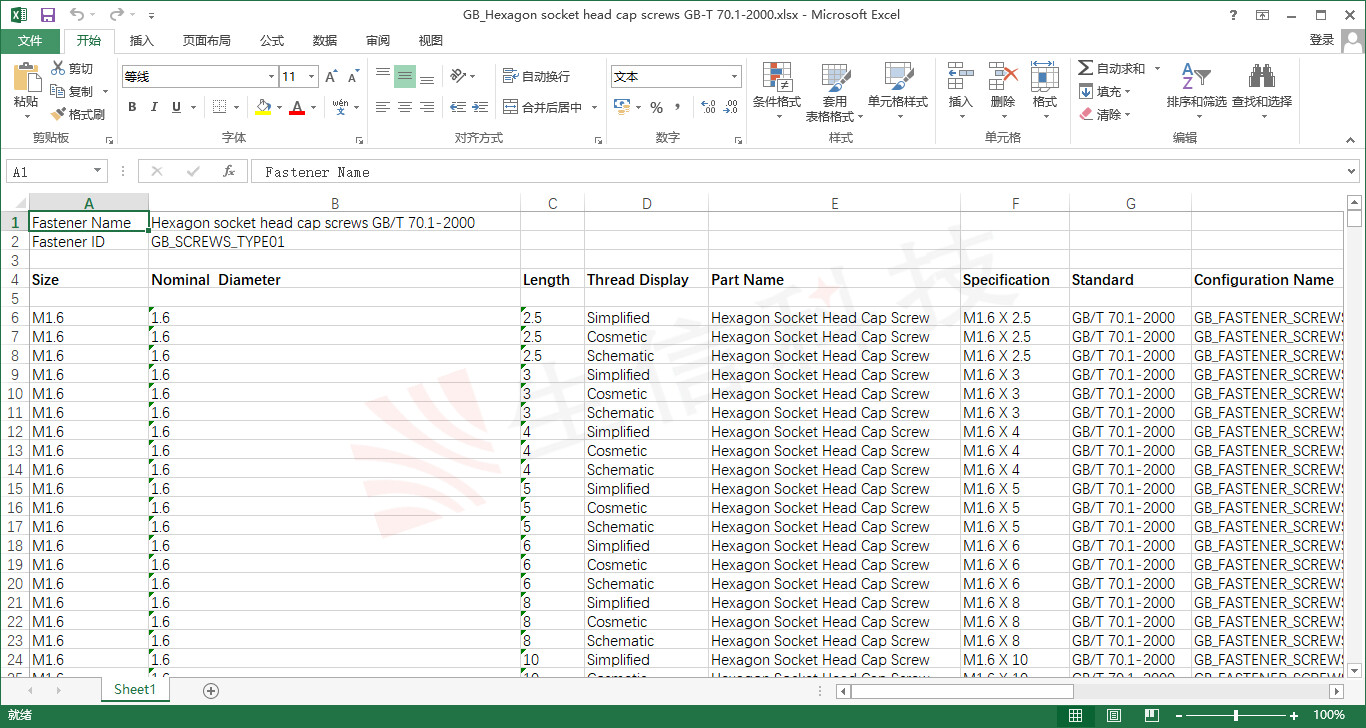Switch to the Review (审阅) tab
This screenshot has height=728, width=1366.
coord(378,40)
